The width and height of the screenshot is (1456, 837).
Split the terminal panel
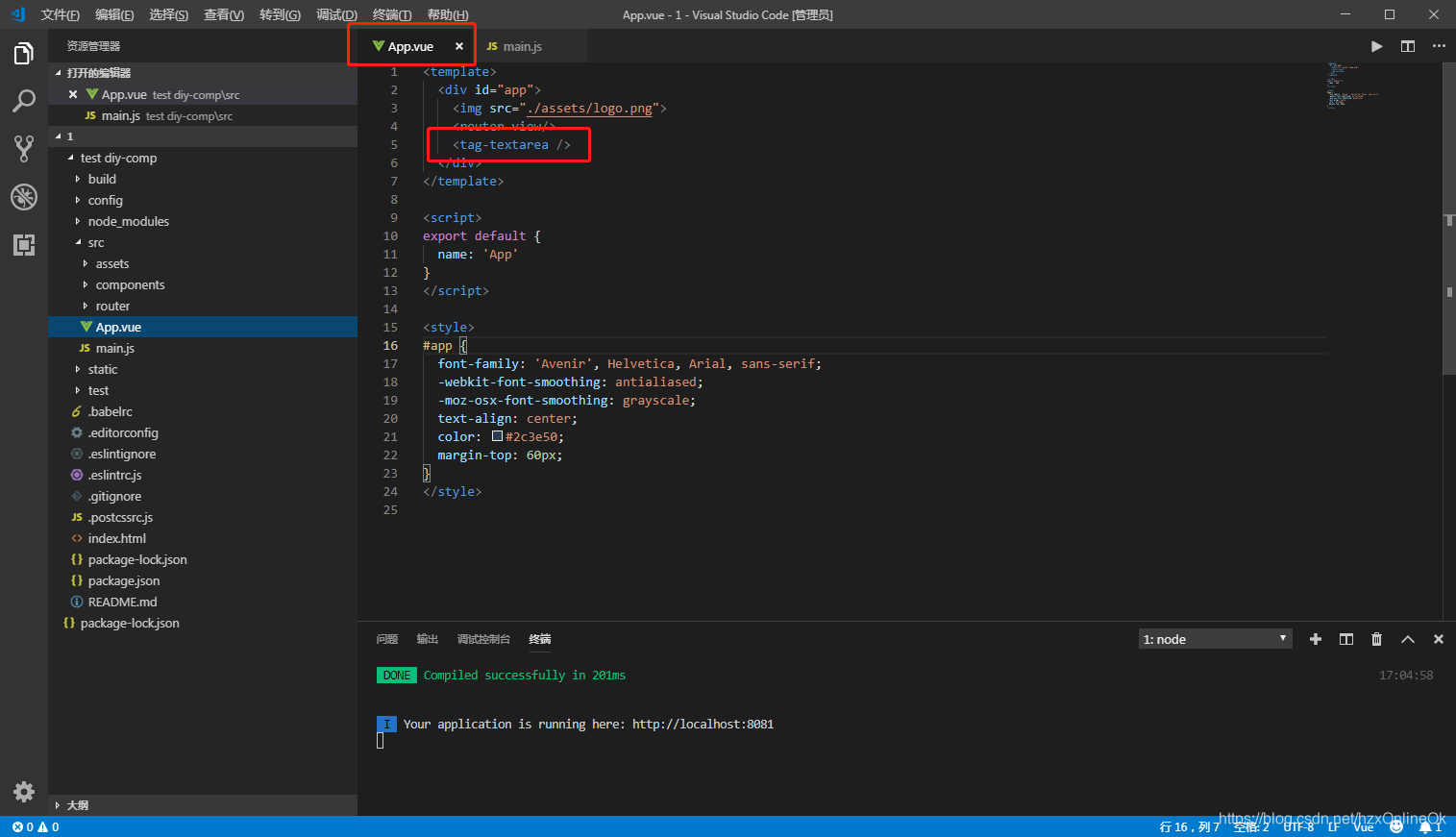pos(1346,639)
